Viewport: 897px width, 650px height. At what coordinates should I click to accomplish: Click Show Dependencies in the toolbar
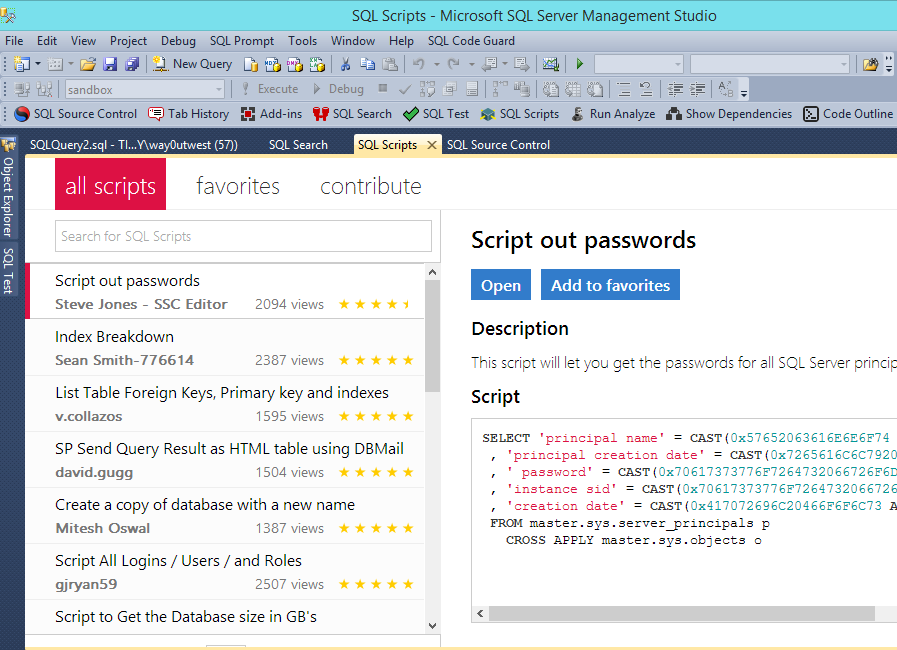(x=729, y=114)
